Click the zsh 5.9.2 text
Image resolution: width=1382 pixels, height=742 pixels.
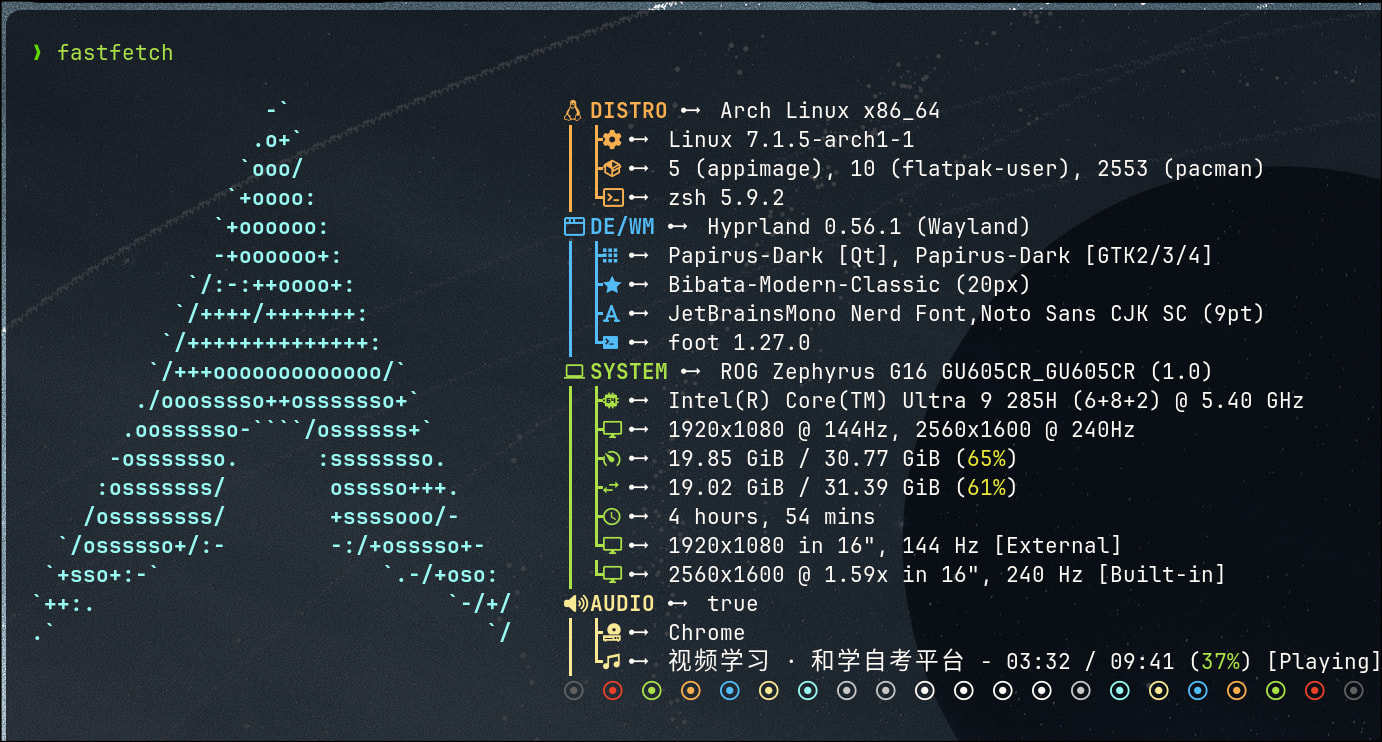point(726,198)
